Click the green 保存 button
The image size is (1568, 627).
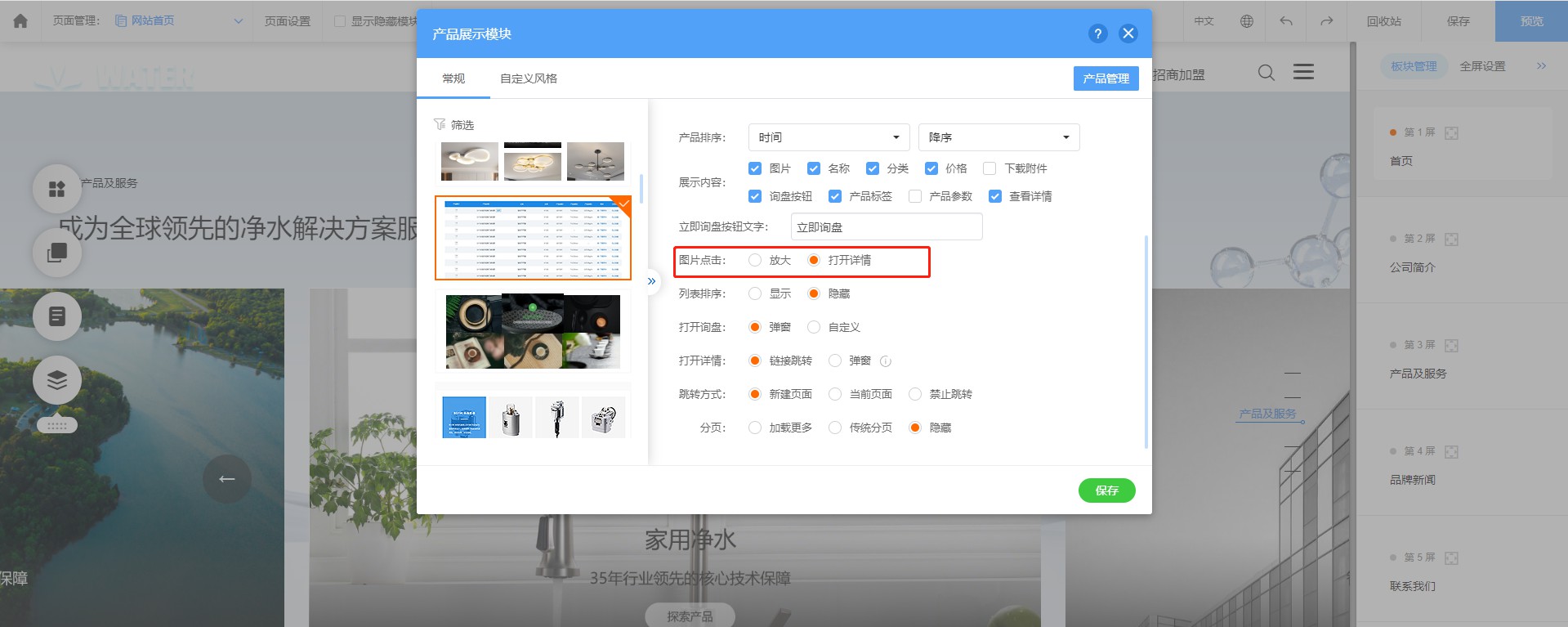pyautogui.click(x=1106, y=490)
